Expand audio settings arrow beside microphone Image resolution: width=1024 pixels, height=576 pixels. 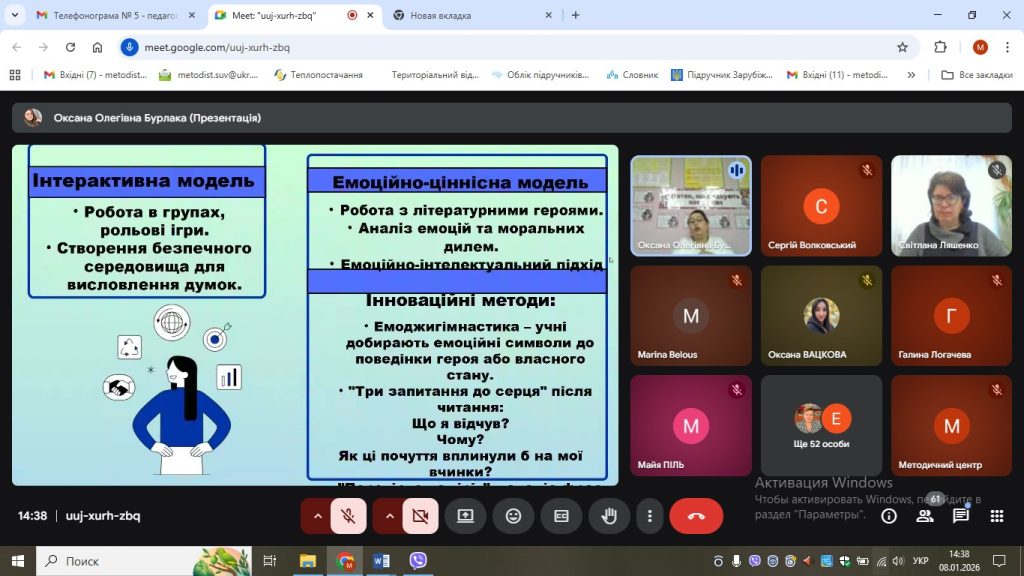[x=317, y=516]
